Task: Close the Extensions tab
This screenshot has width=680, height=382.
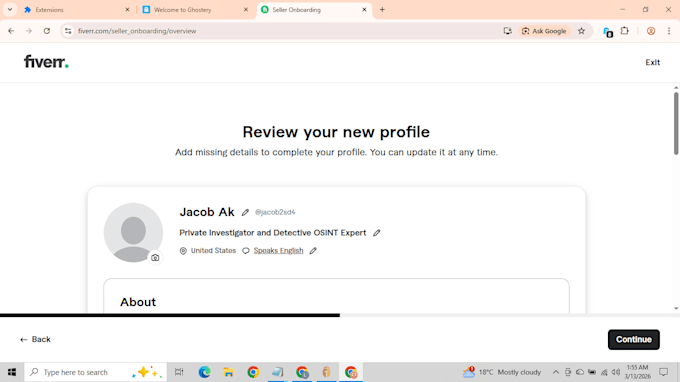Action: (127, 10)
